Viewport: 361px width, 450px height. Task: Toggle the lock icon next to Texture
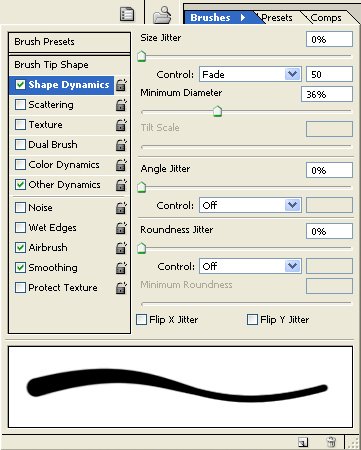(x=121, y=125)
